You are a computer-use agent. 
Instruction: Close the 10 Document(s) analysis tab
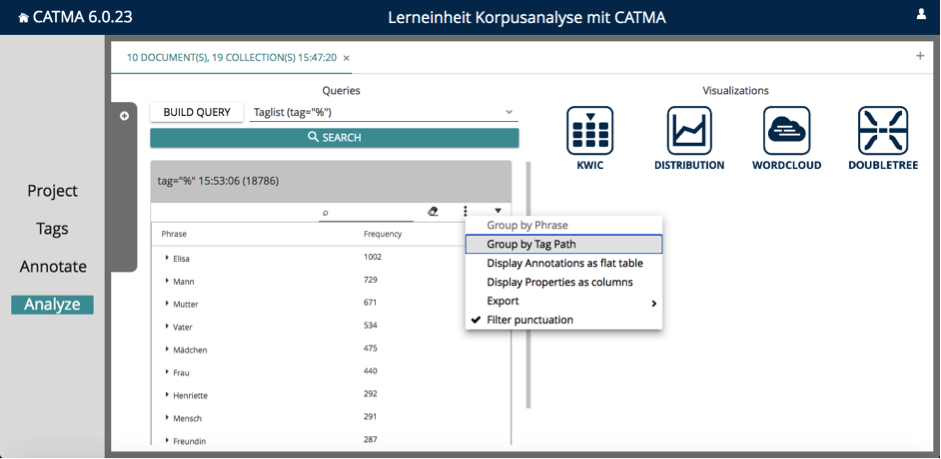(x=346, y=58)
